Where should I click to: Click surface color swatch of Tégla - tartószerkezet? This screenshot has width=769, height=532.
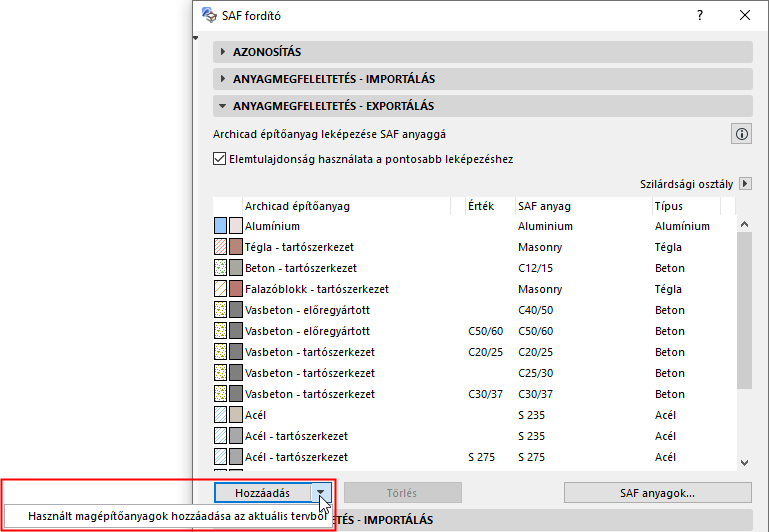click(x=236, y=247)
